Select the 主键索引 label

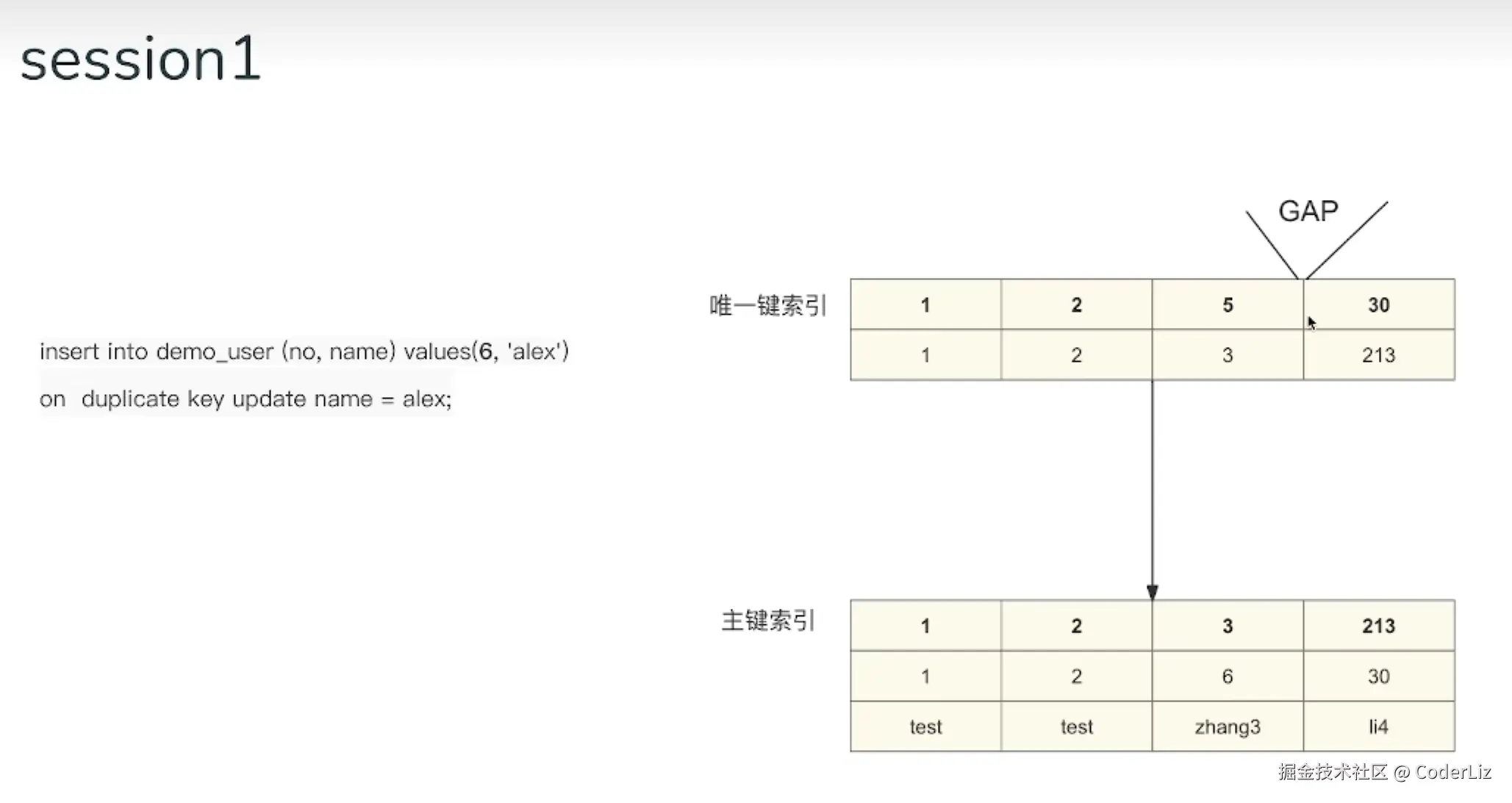click(x=768, y=621)
